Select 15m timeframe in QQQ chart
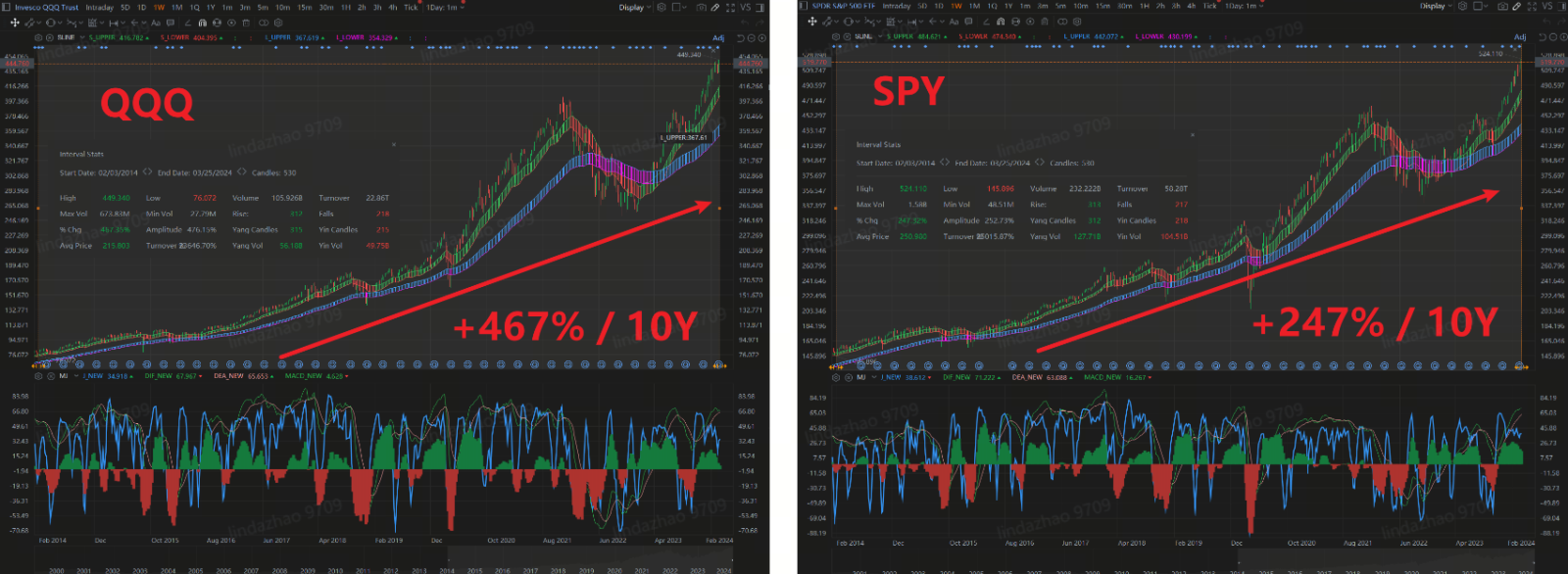 pyautogui.click(x=305, y=7)
